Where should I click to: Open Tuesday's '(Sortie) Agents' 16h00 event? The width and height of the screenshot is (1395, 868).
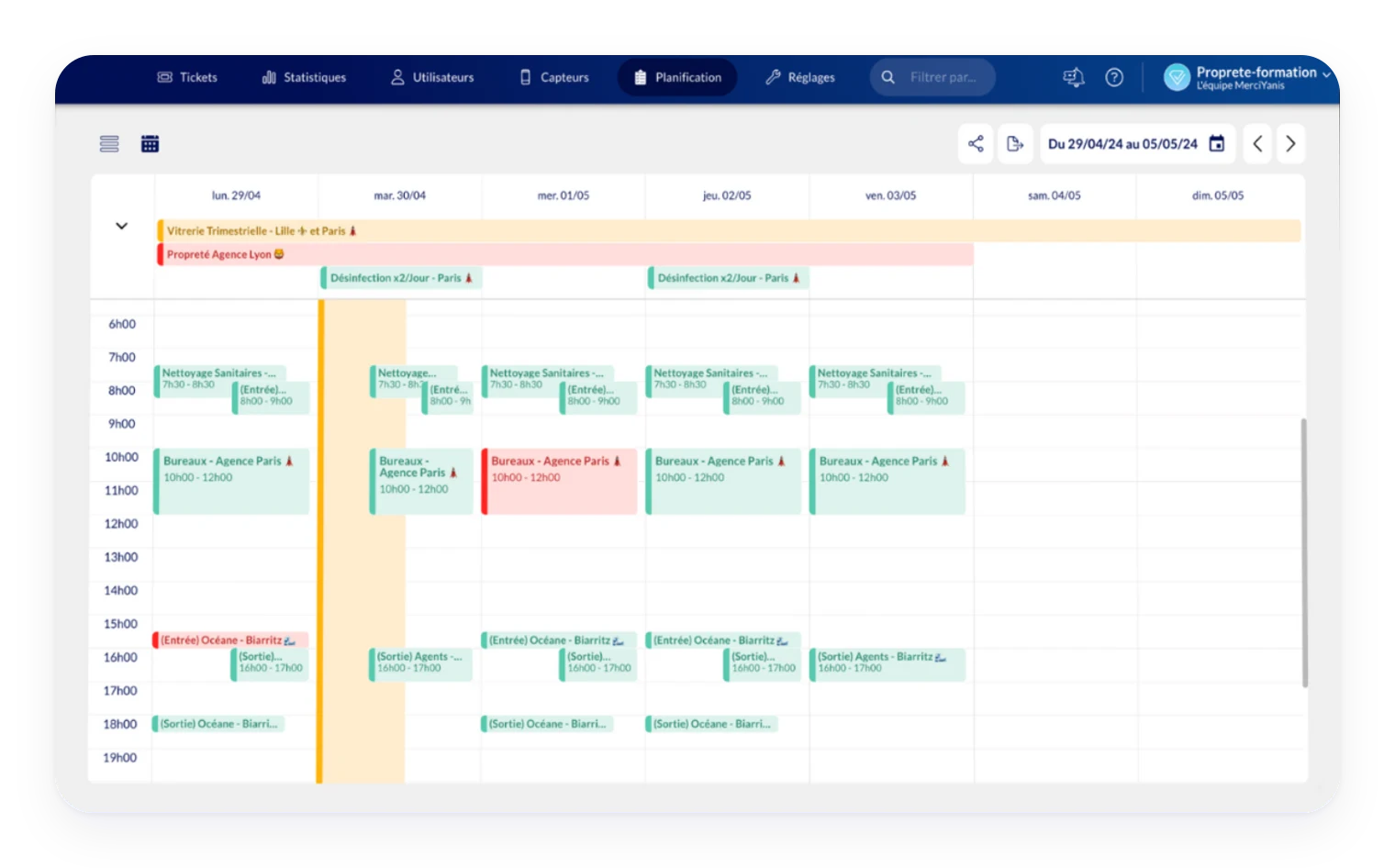(422, 664)
